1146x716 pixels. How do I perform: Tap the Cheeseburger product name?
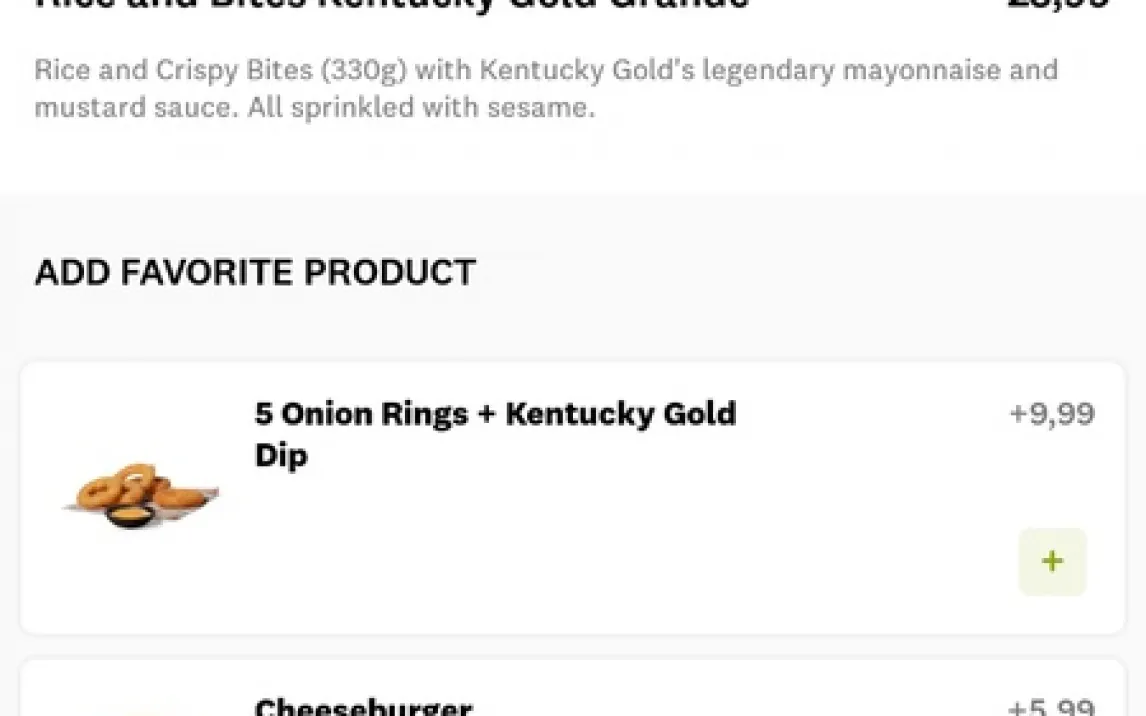click(x=363, y=707)
